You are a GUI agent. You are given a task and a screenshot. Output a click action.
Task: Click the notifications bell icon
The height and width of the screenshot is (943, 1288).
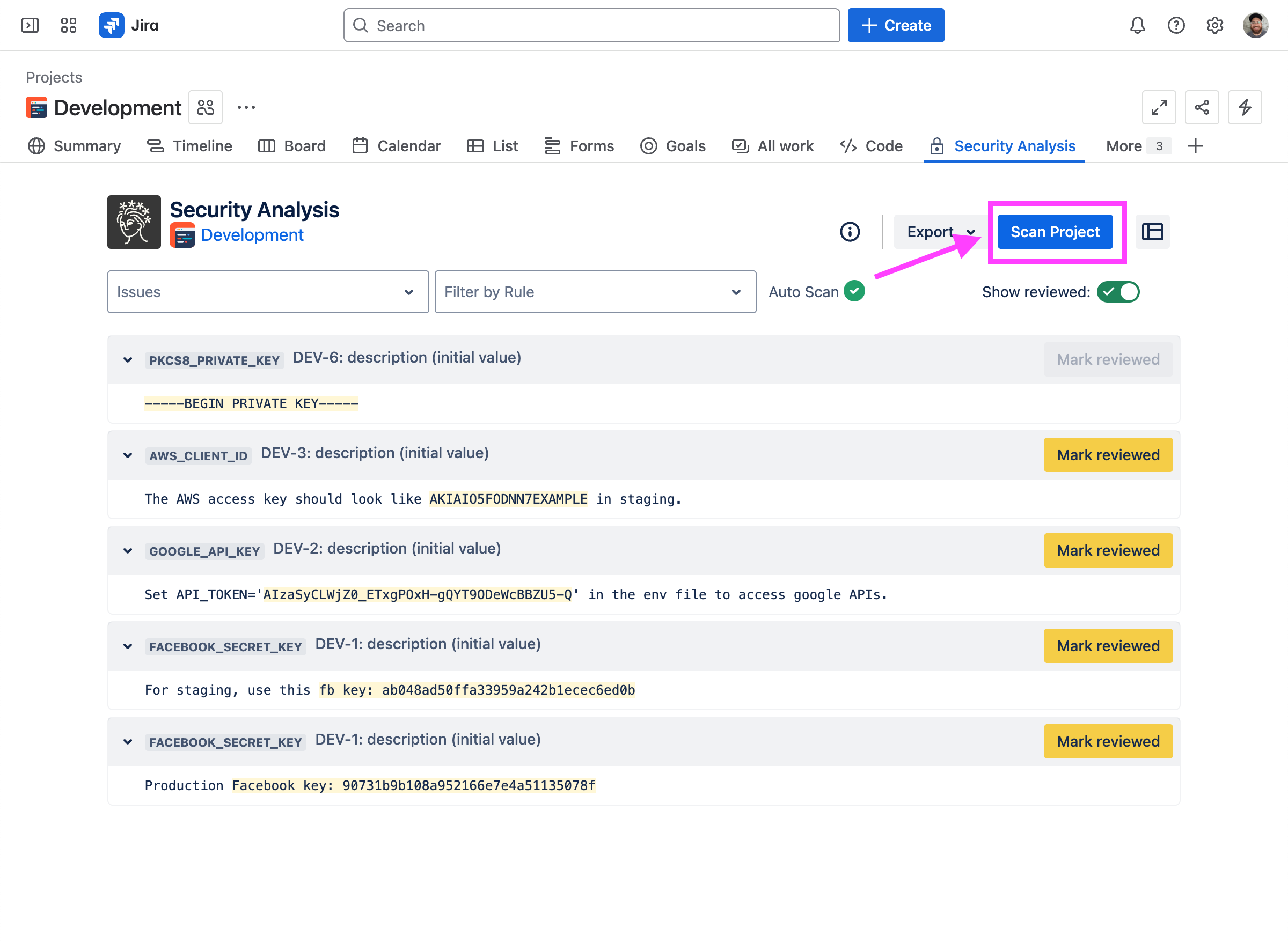1137,26
